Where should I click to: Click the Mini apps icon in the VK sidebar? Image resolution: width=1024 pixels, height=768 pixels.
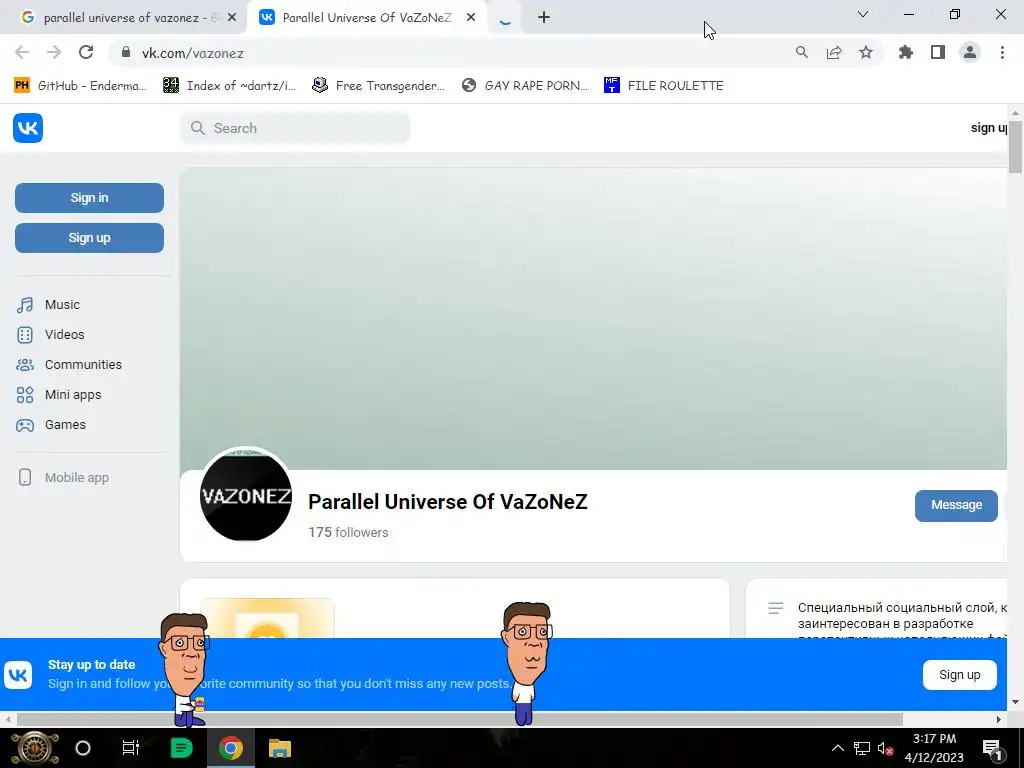[25, 395]
